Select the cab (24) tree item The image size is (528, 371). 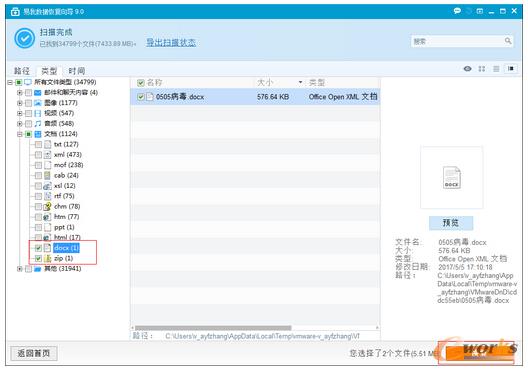pos(66,175)
